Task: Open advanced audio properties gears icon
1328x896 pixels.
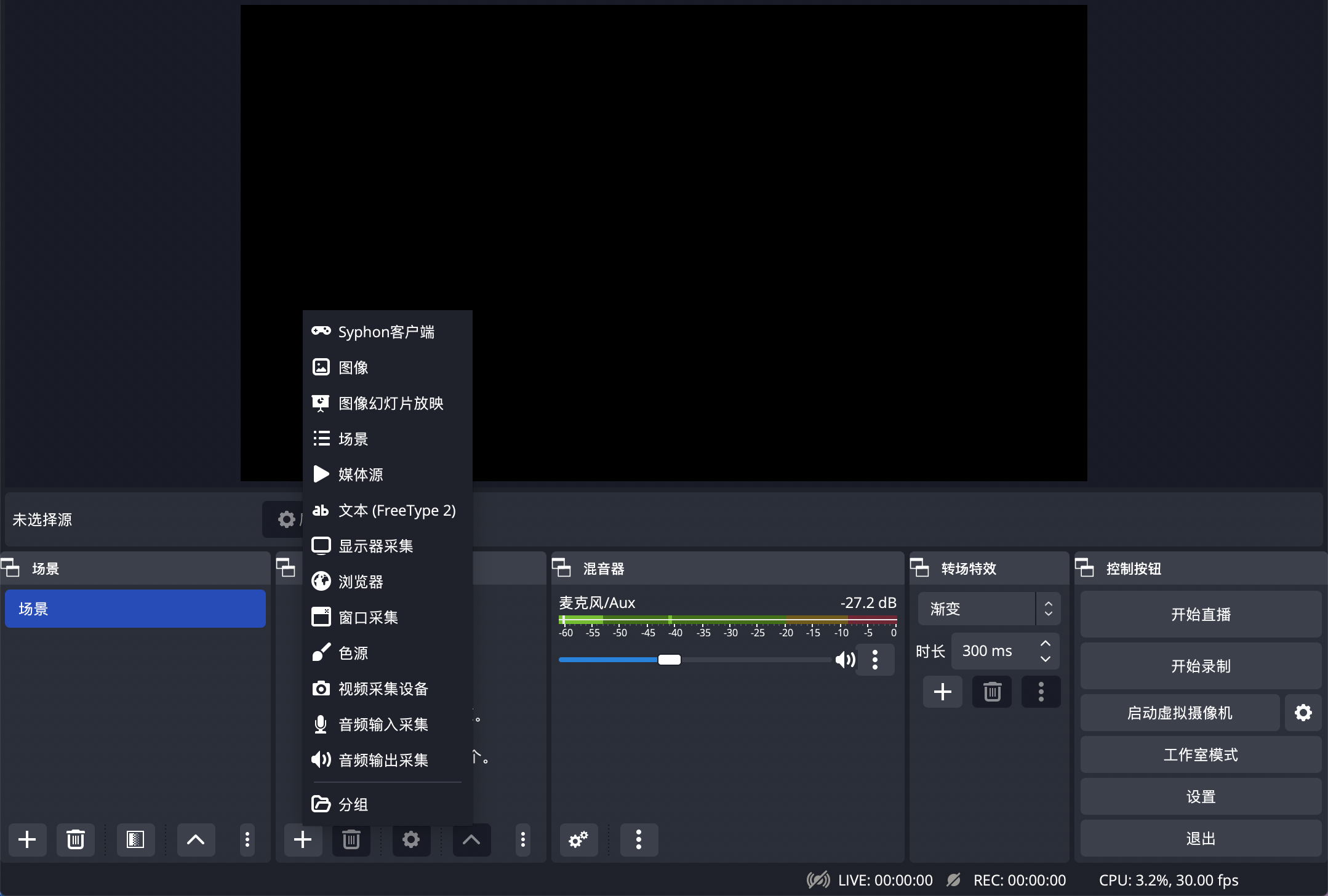Action: [x=578, y=839]
